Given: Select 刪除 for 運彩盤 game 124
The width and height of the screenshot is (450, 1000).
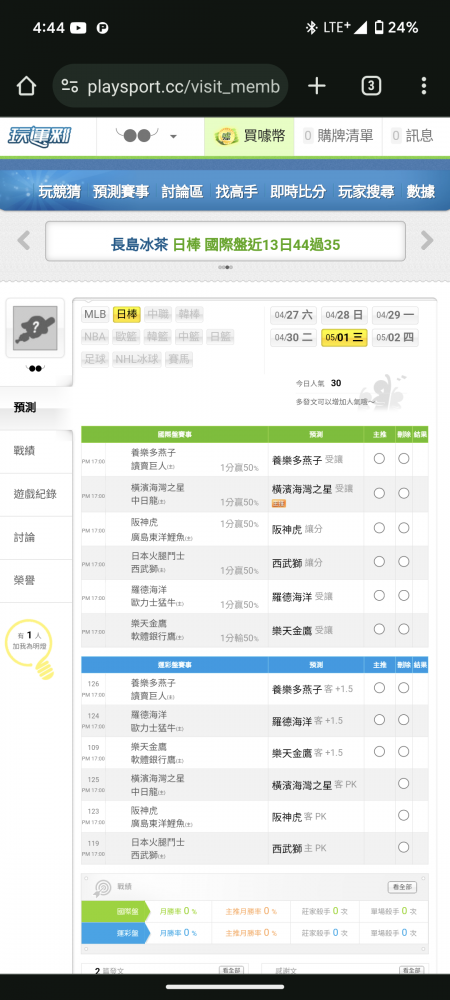Looking at the screenshot, I should (403, 719).
